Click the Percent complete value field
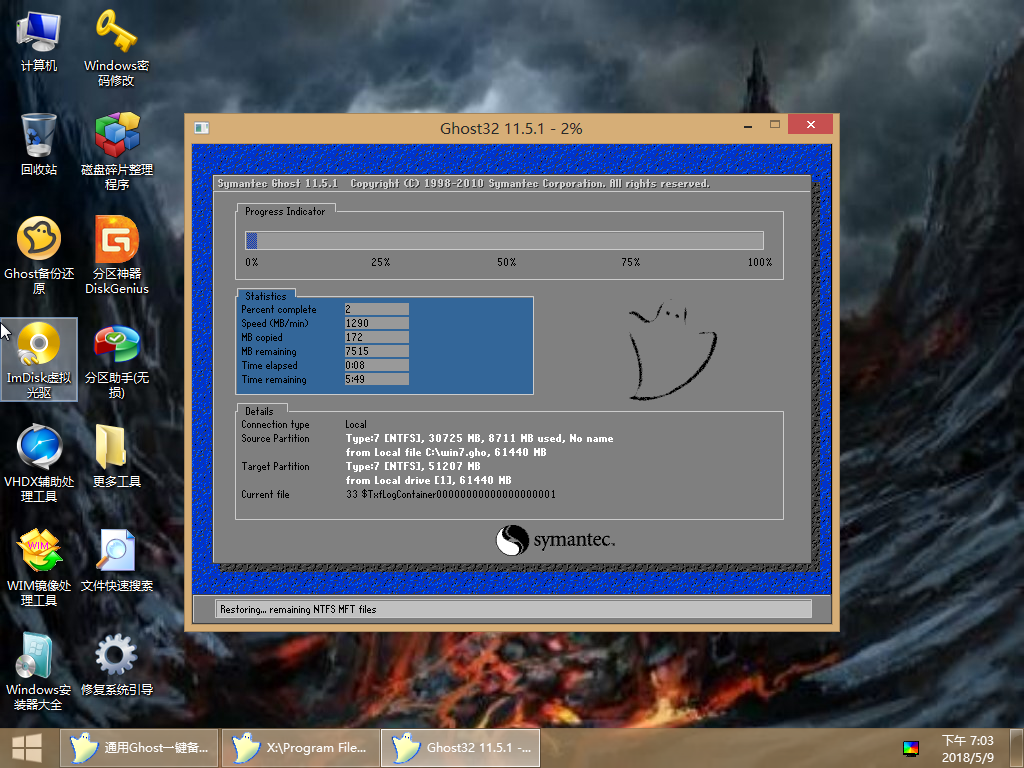The width and height of the screenshot is (1024, 768). (377, 309)
